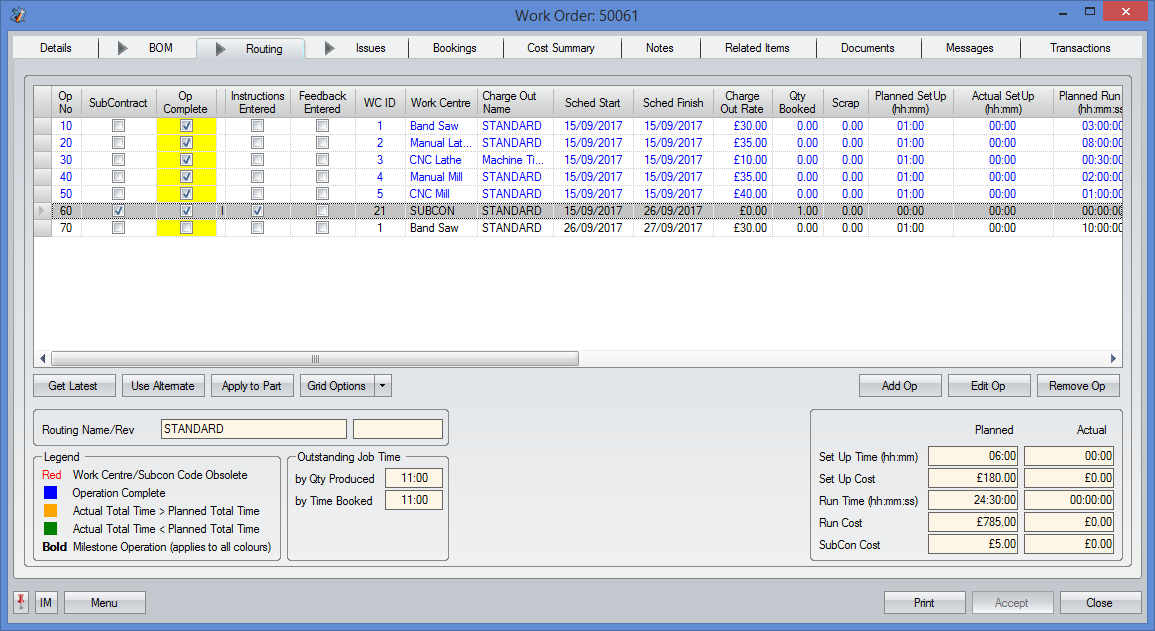
Task: Click the application icon in the title bar
Action: [x=17, y=15]
